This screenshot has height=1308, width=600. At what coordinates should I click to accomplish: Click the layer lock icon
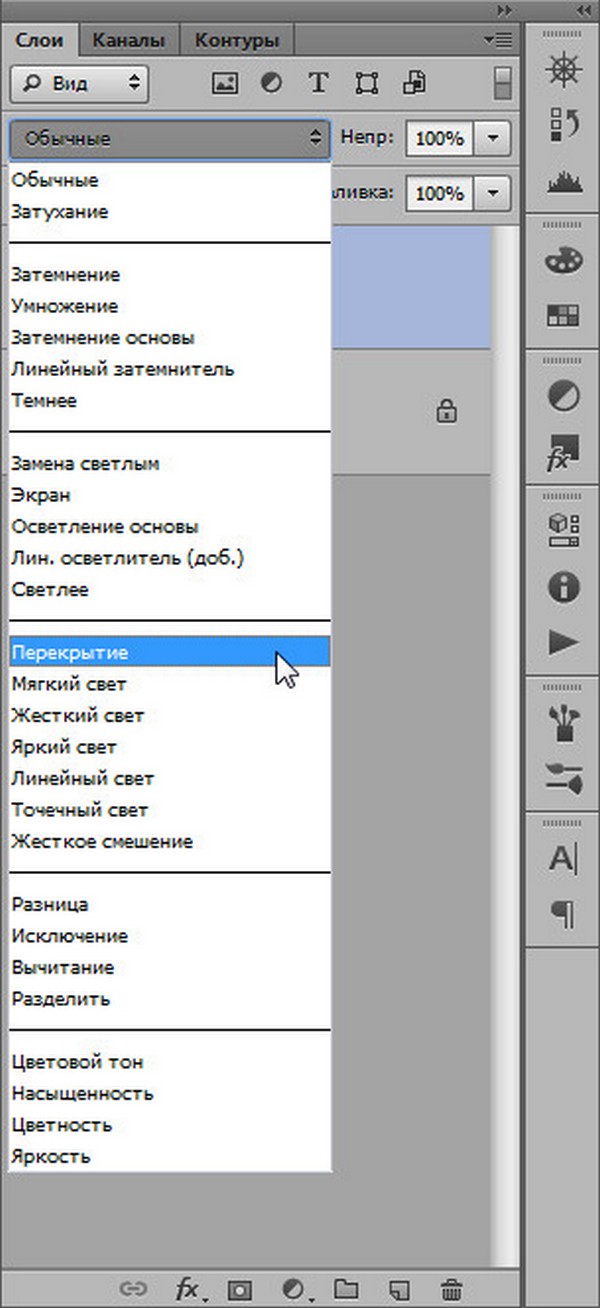point(447,410)
